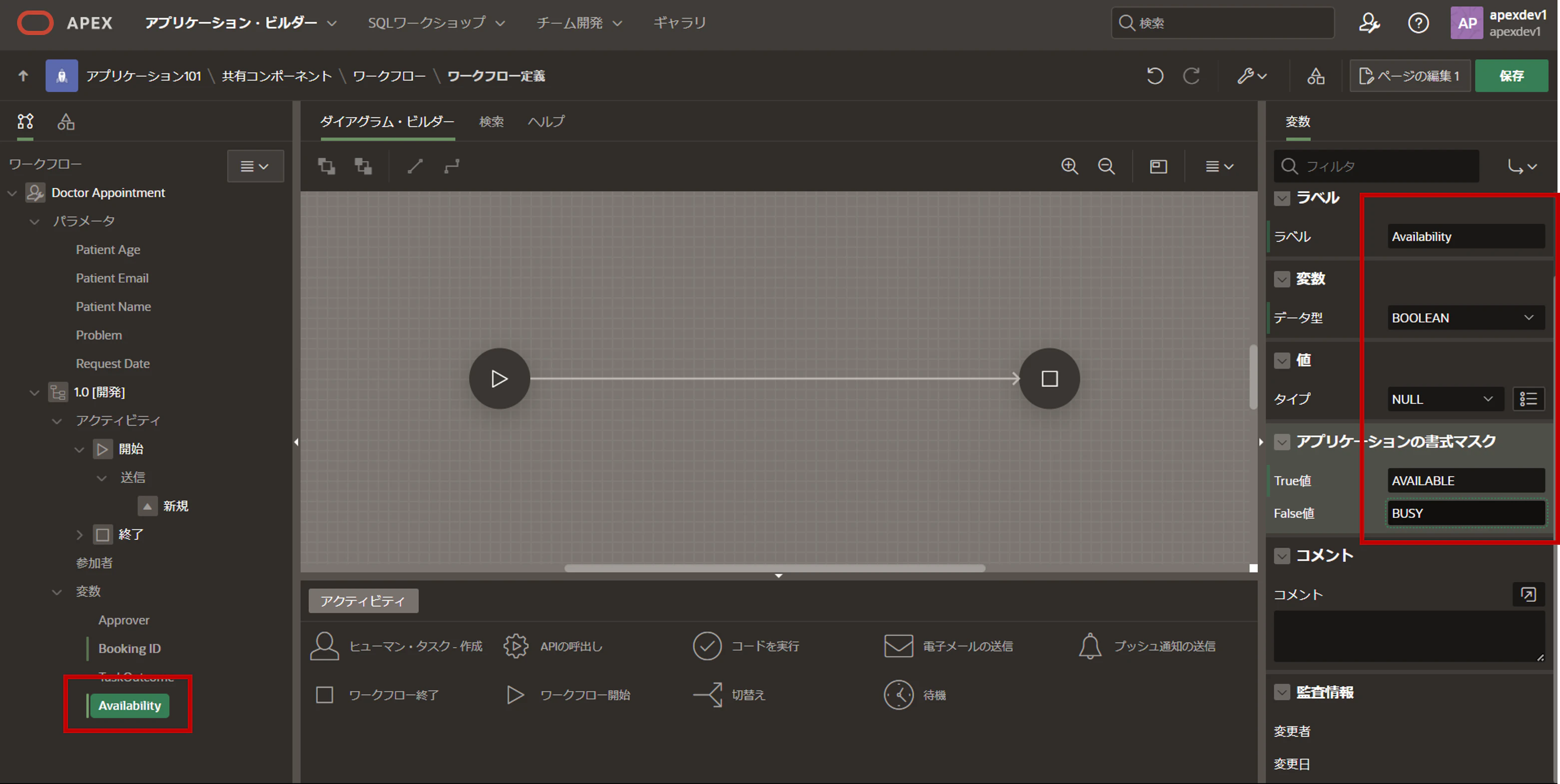
Task: Click the green 保存 button
Action: (1511, 76)
